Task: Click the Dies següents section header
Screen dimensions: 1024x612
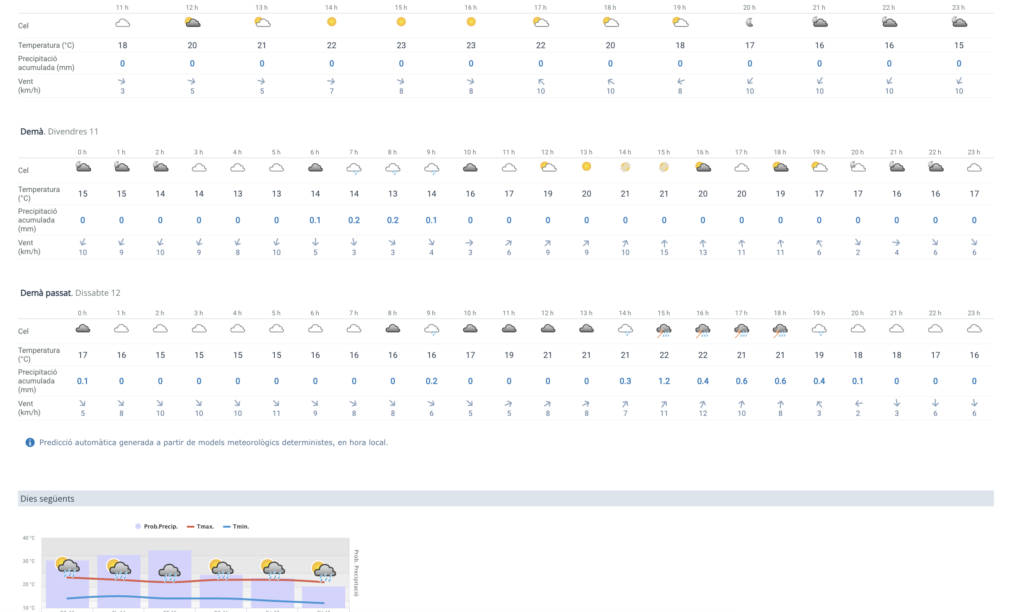Action: pos(46,498)
